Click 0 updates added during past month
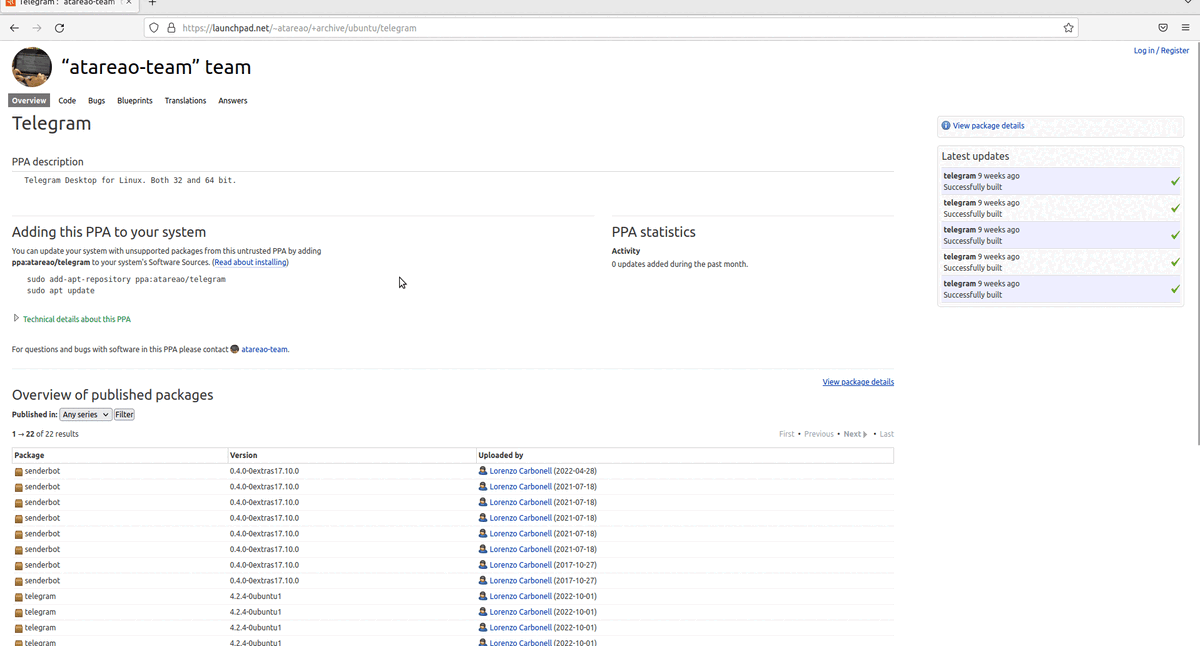The image size is (1200, 646). 680,264
